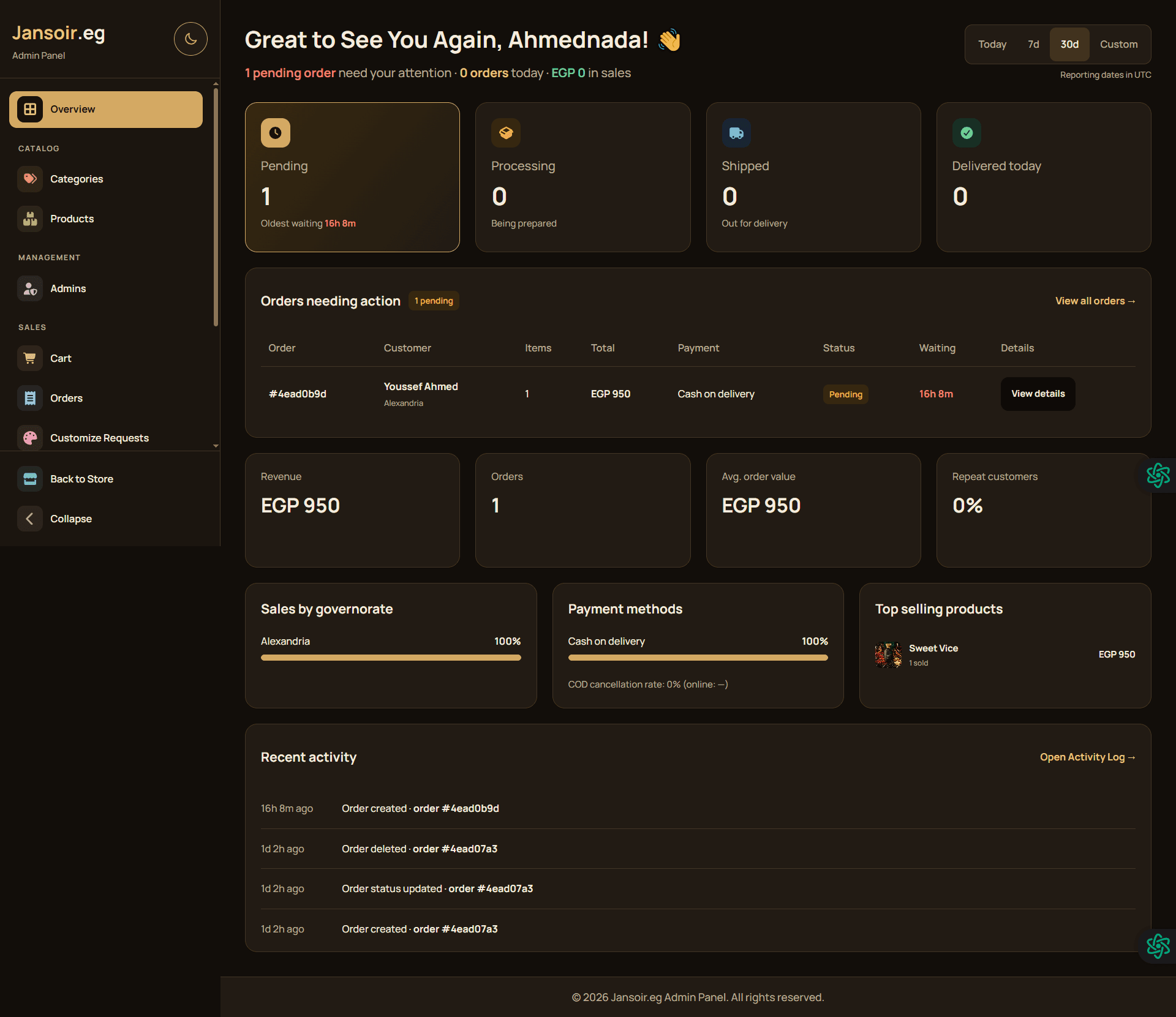The height and width of the screenshot is (1017, 1176).
Task: Open the lower ChatGPT floating icon
Action: pos(1158,946)
